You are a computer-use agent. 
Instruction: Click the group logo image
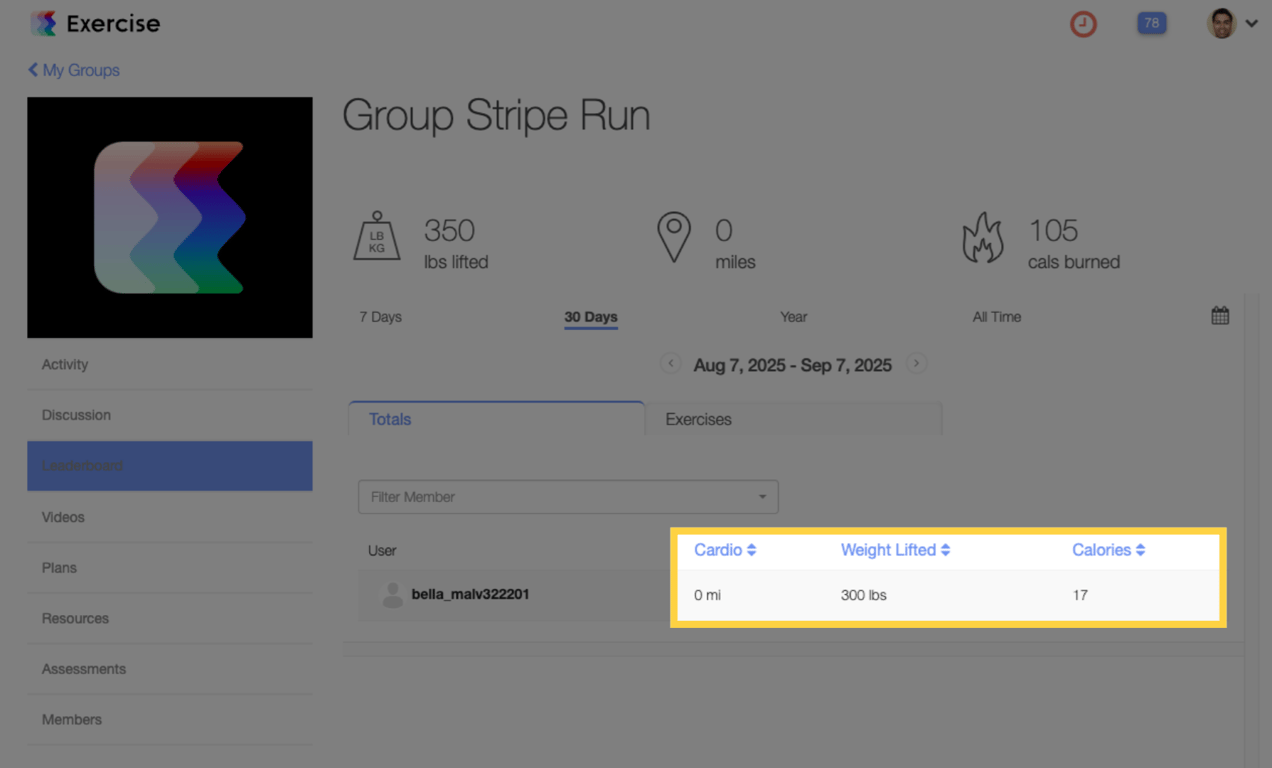point(170,217)
